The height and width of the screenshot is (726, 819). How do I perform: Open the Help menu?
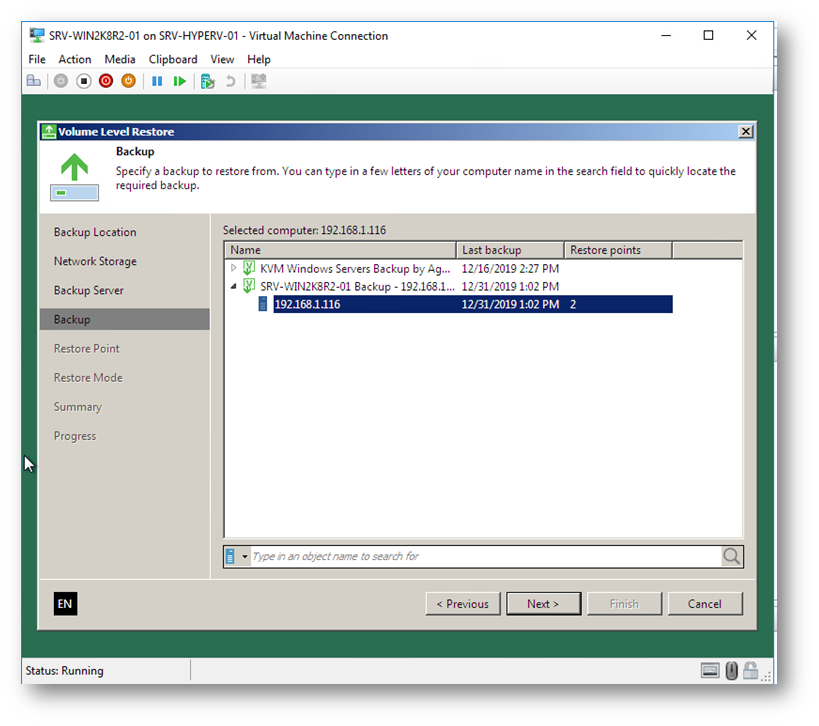tap(259, 59)
